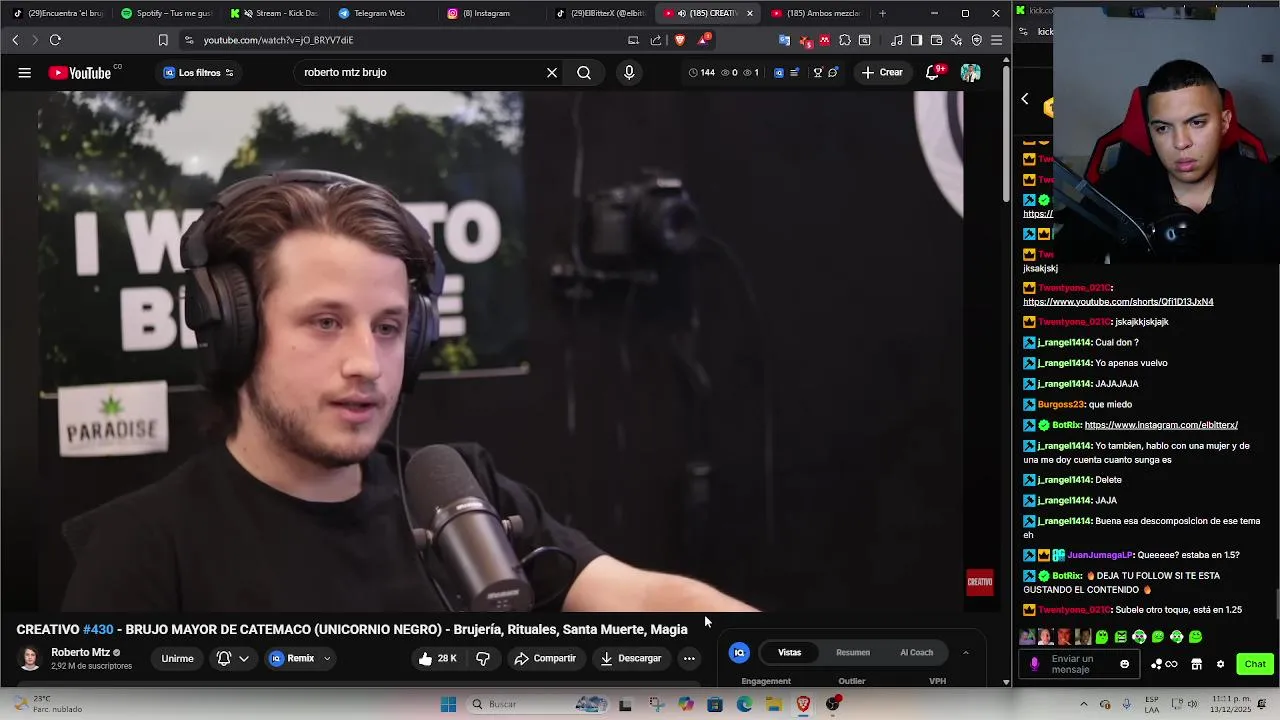Open the Brave playlist music-note icon
Viewport: 1280px width, 720px height.
pos(896,40)
